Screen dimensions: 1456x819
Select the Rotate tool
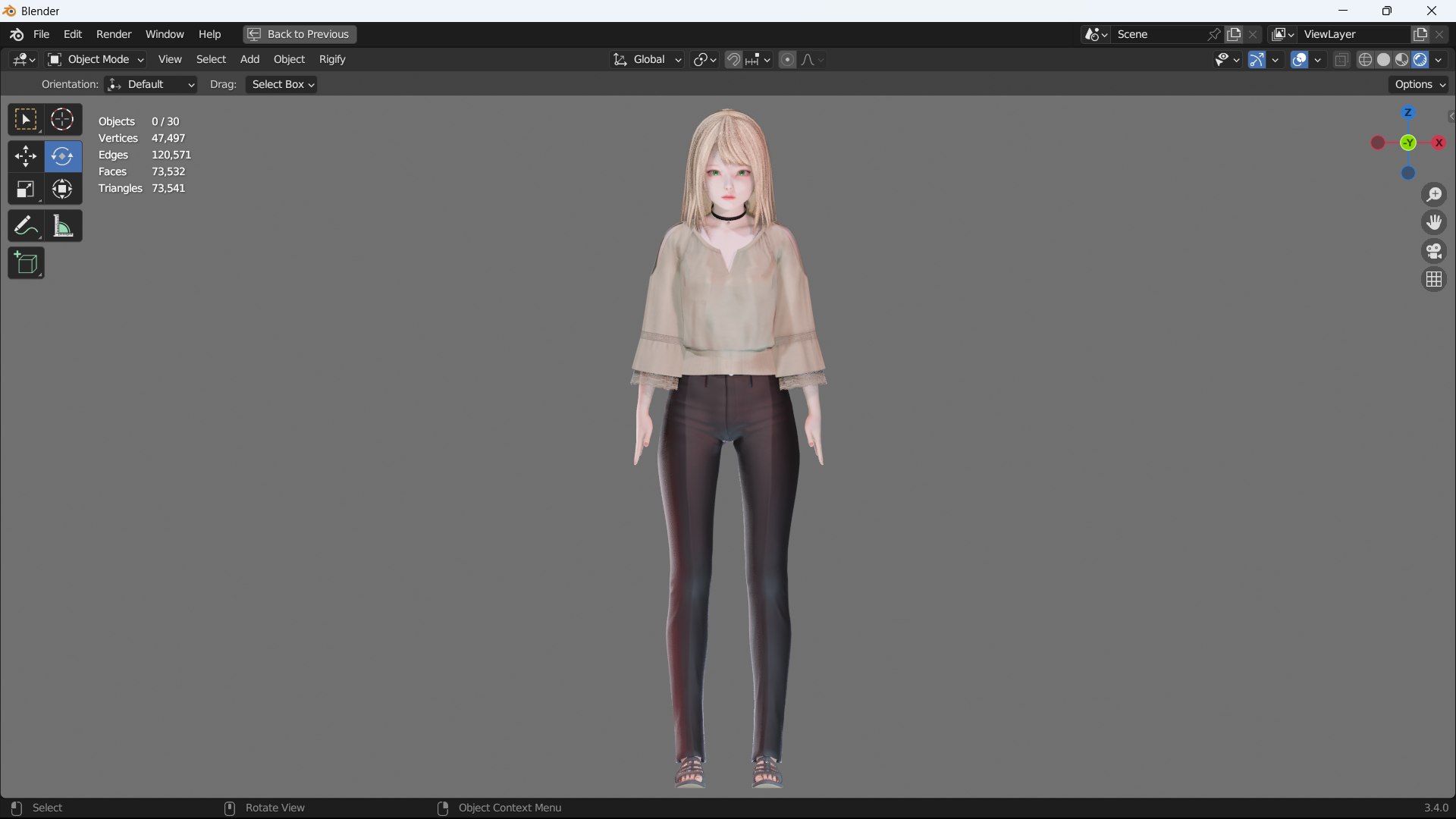pos(62,156)
